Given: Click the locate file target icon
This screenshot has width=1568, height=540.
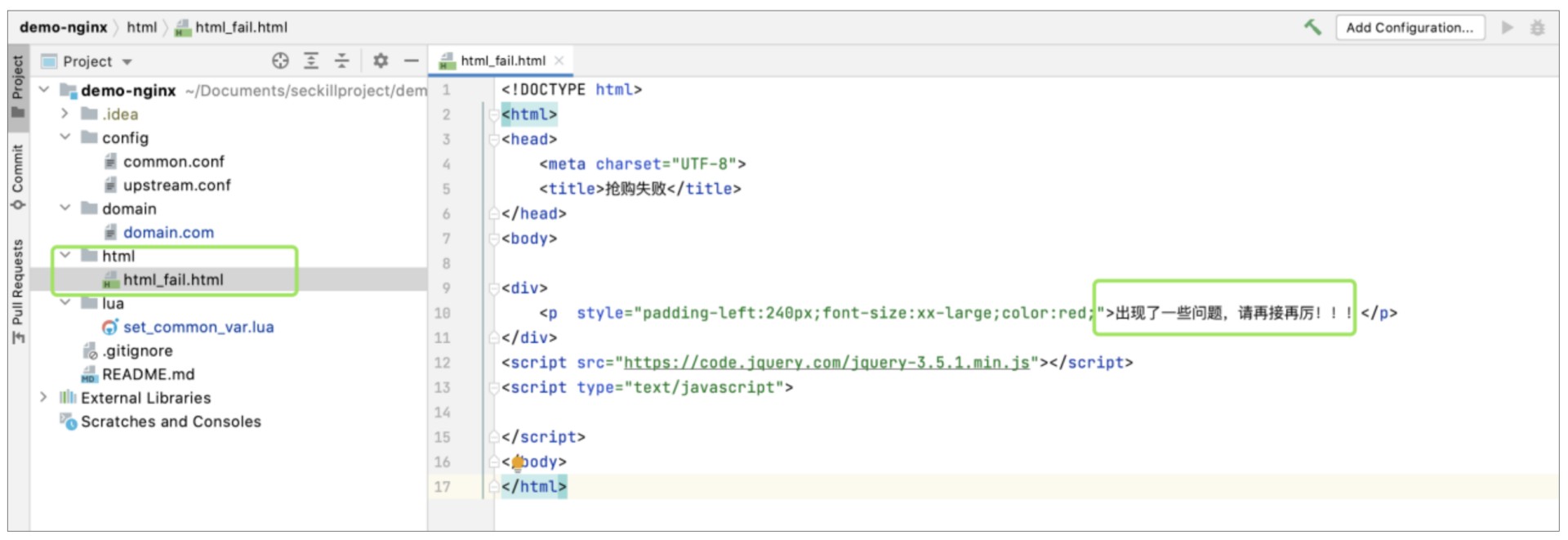Looking at the screenshot, I should [x=280, y=60].
